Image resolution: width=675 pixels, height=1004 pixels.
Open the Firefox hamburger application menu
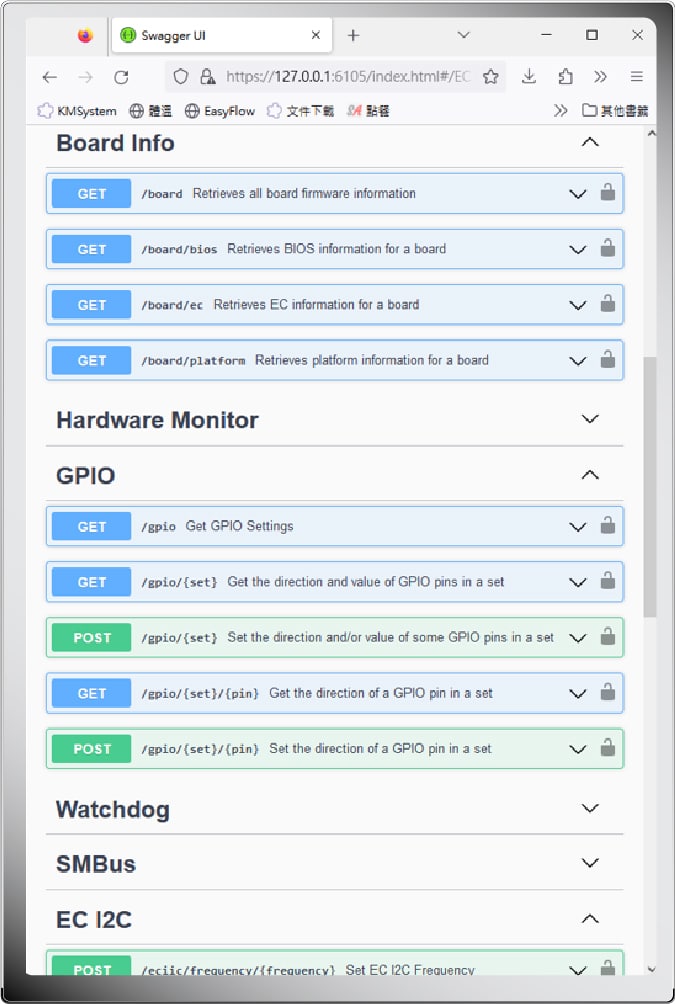click(x=636, y=77)
